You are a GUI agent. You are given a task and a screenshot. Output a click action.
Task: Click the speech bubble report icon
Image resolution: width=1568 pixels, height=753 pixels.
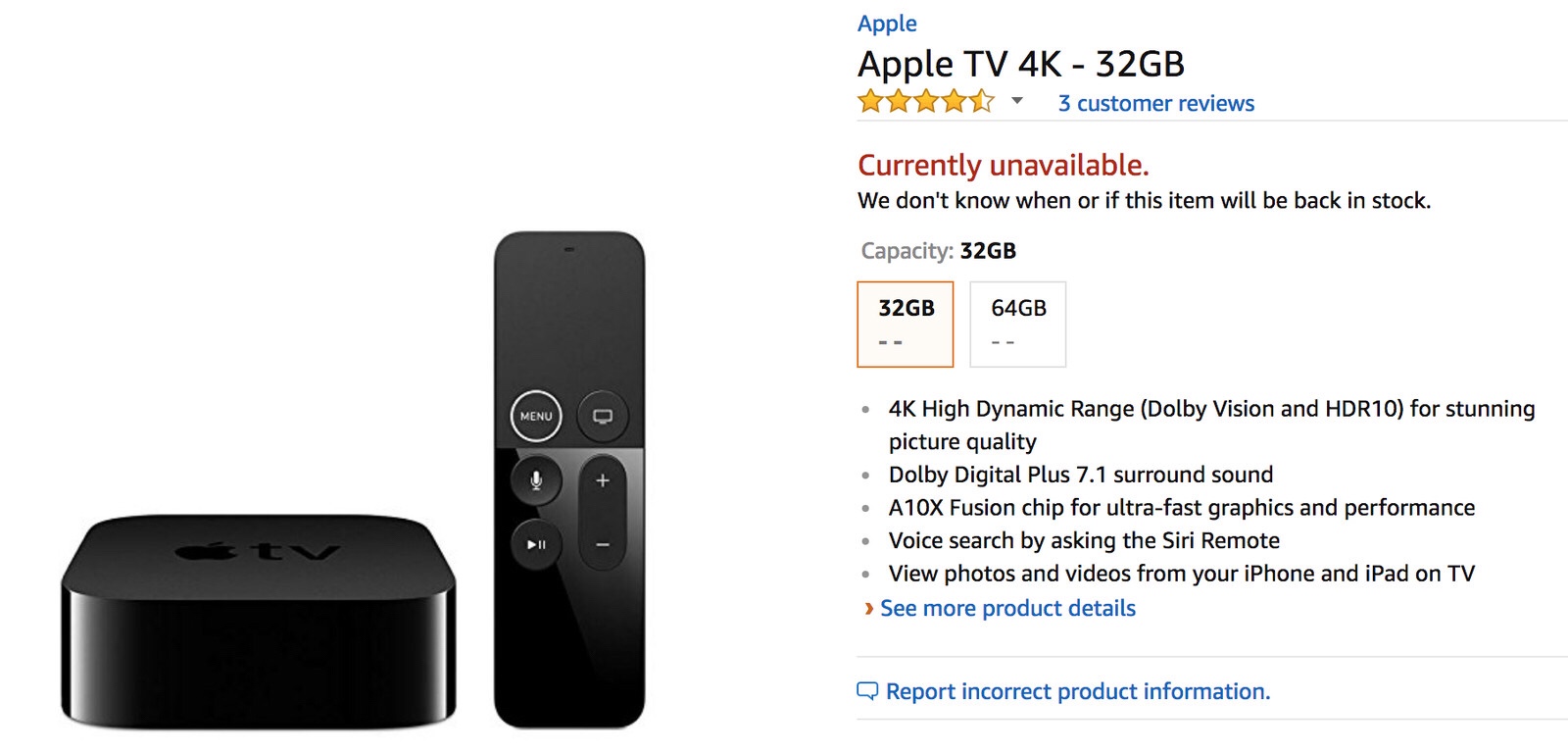click(867, 691)
